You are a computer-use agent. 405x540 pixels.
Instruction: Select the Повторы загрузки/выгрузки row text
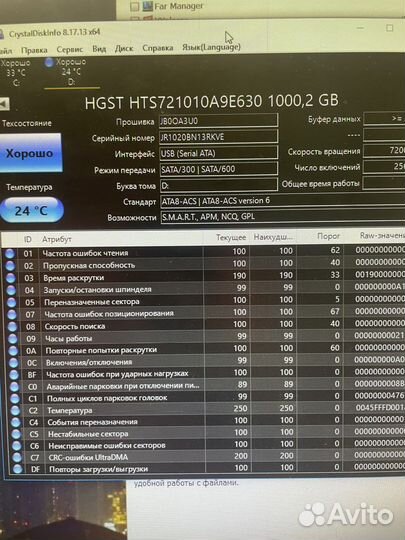pos(98,469)
